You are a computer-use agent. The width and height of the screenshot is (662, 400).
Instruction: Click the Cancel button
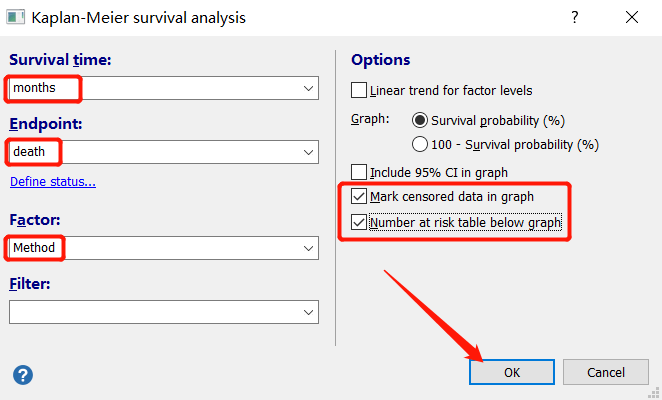click(x=606, y=372)
